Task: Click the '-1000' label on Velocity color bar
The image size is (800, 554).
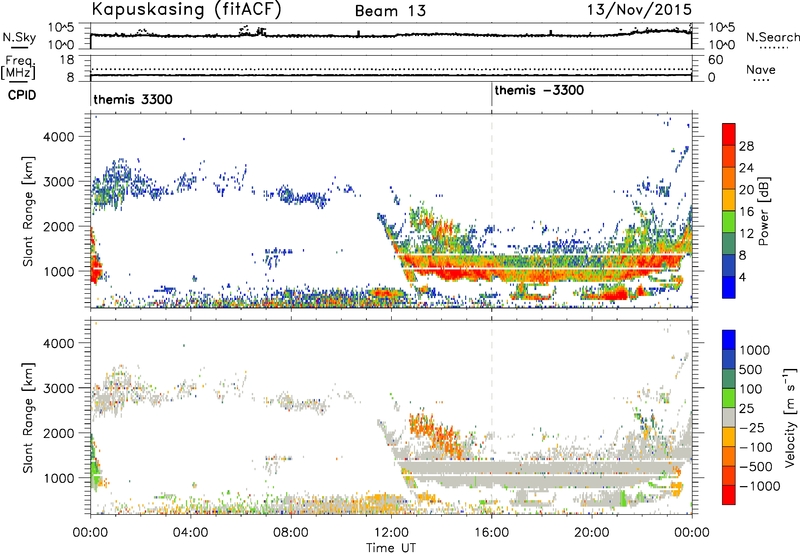Action: (x=759, y=486)
